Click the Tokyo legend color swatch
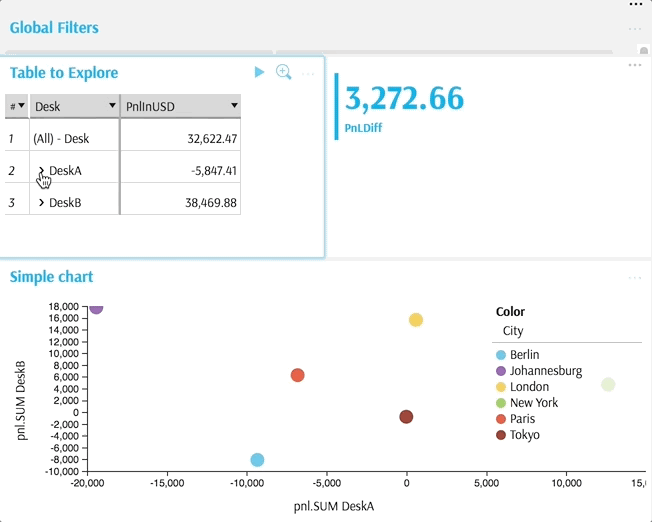Image resolution: width=652 pixels, height=522 pixels. tap(501, 435)
